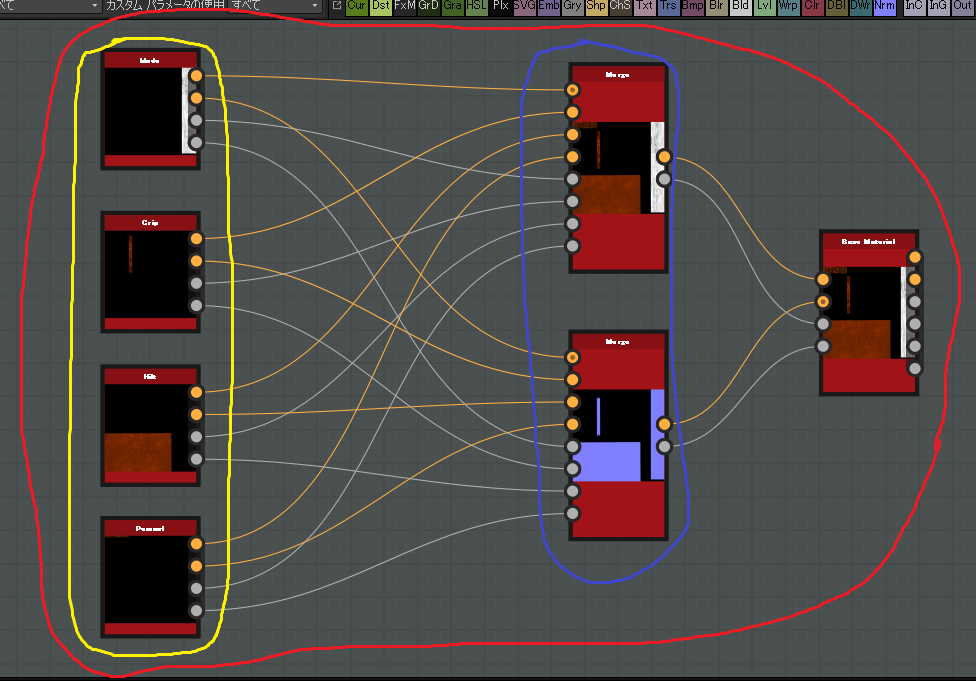Image resolution: width=976 pixels, height=681 pixels.
Task: Select the Base Material node
Action: [869, 312]
